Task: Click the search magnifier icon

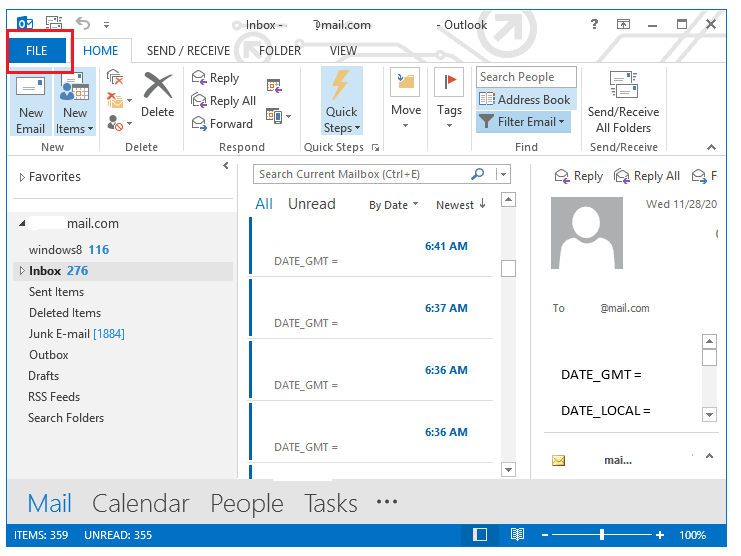Action: (x=478, y=174)
